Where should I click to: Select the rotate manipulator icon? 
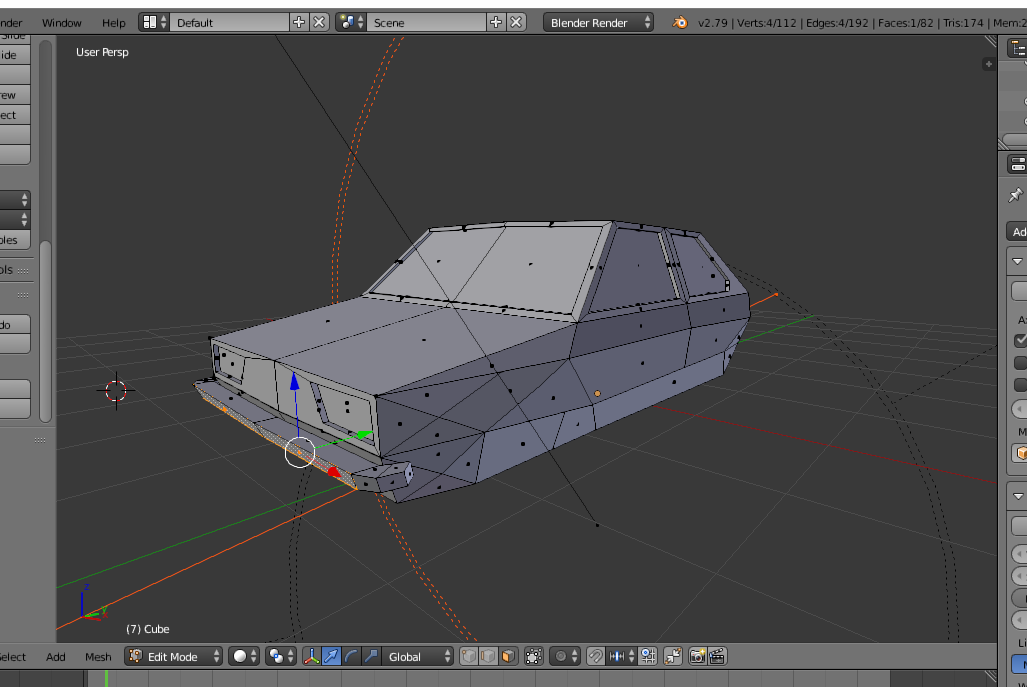pos(350,656)
